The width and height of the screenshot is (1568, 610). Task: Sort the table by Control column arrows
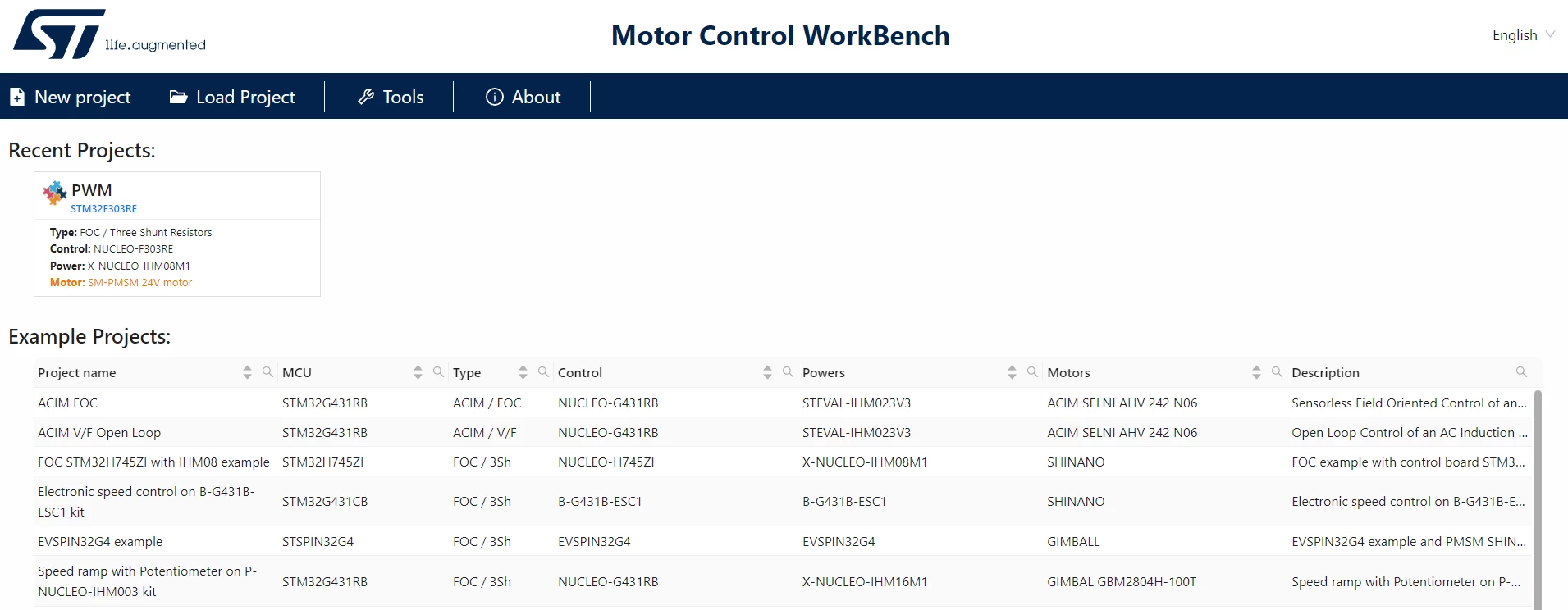[767, 372]
